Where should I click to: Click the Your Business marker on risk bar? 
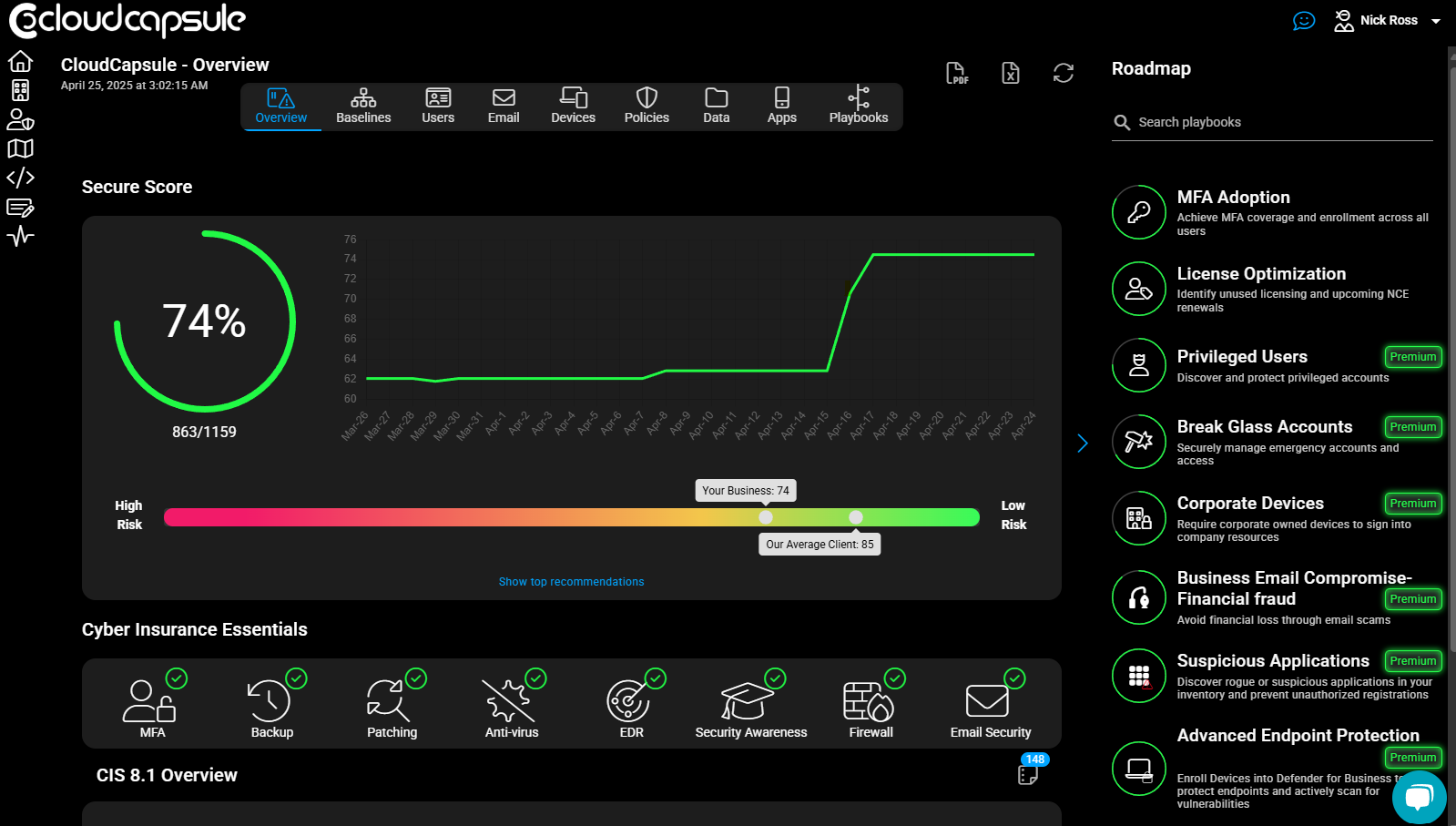pyautogui.click(x=766, y=517)
